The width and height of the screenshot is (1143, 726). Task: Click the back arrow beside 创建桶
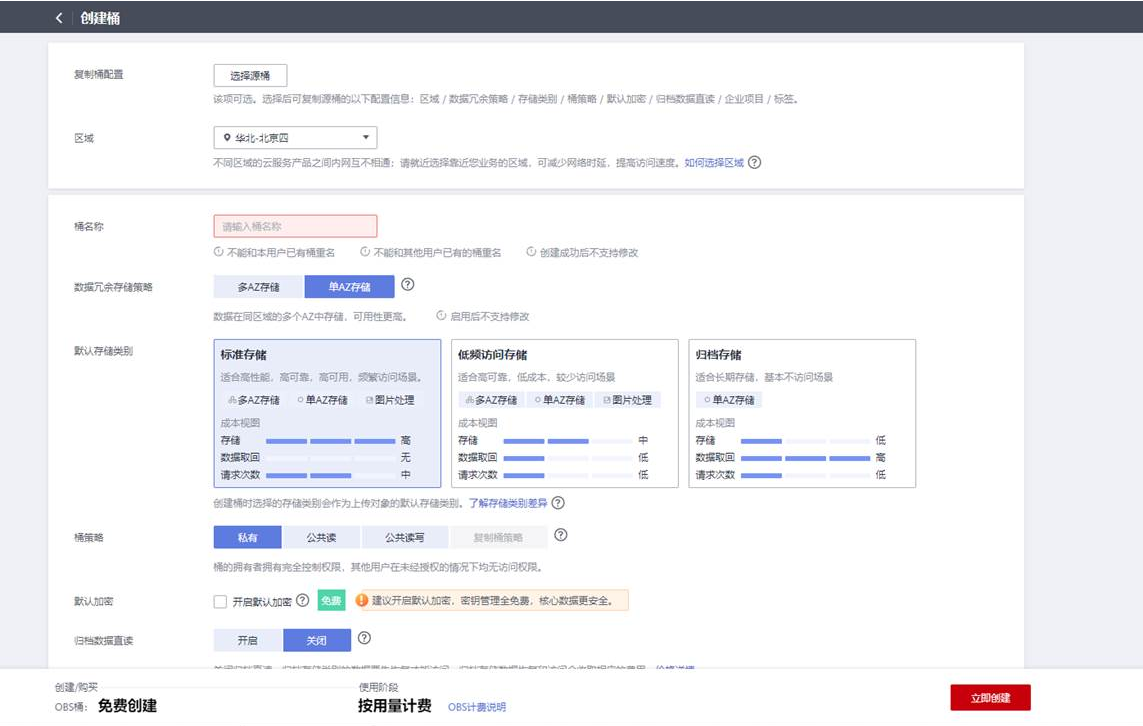coord(59,18)
